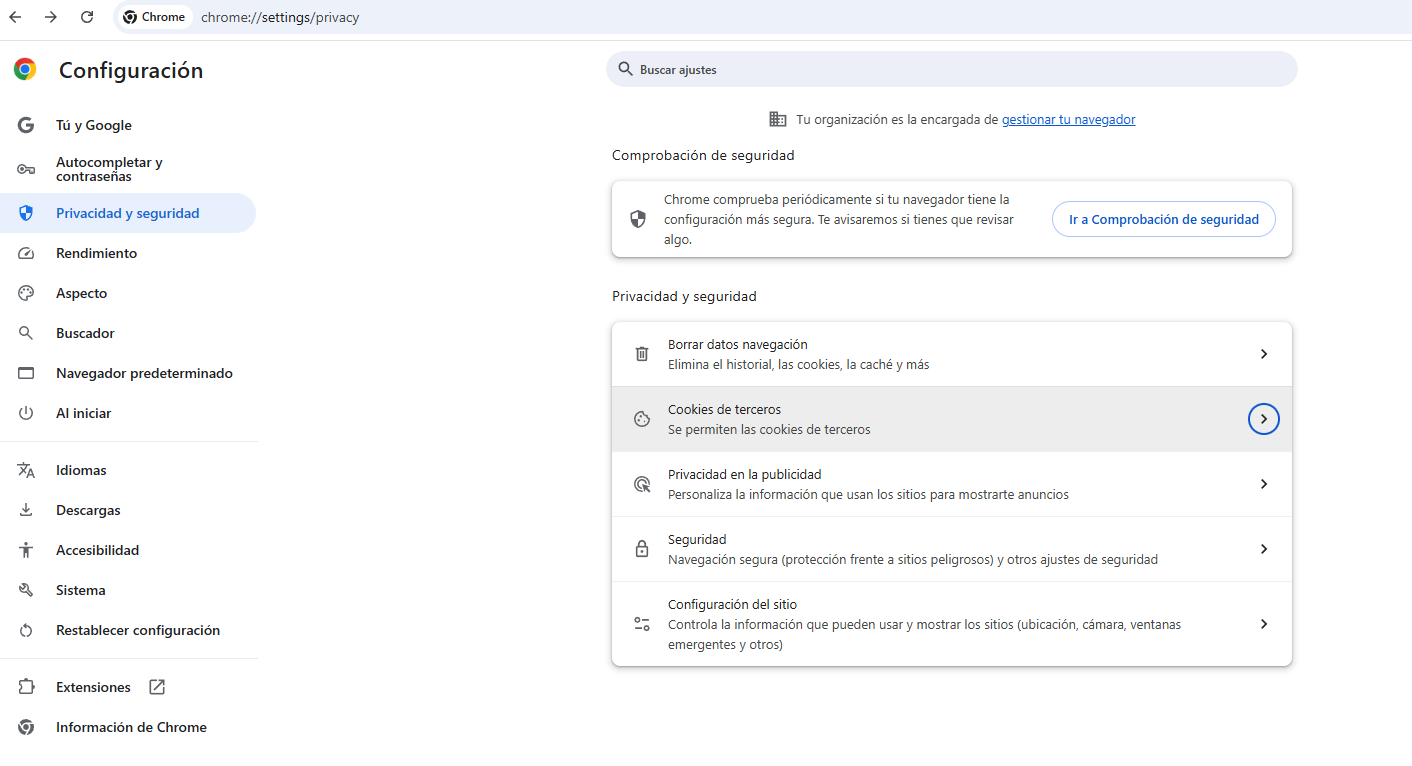Open the Idiomas settings section

(x=128, y=470)
